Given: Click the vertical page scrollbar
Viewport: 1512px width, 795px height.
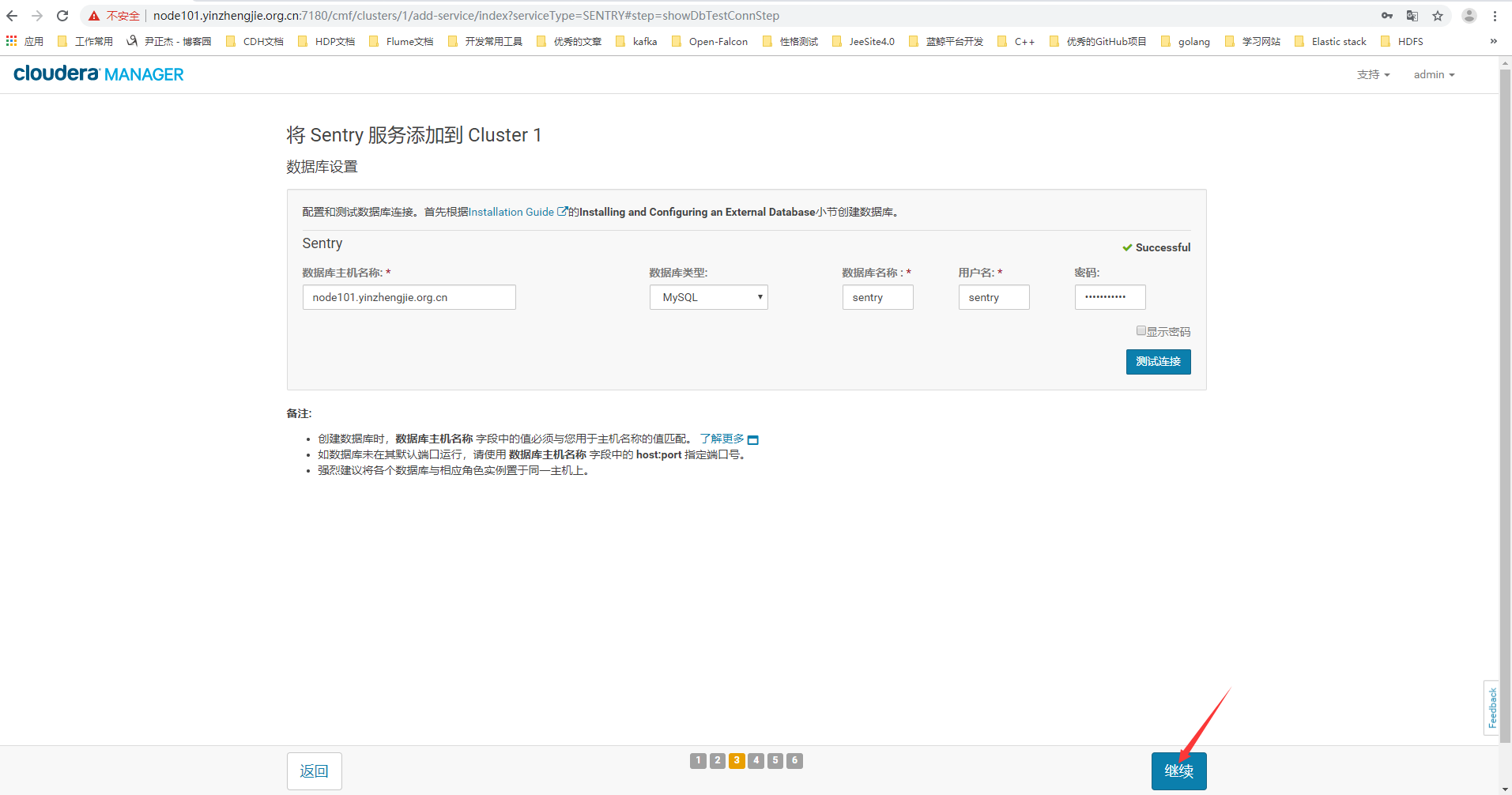Looking at the screenshot, I should click(x=1506, y=405).
